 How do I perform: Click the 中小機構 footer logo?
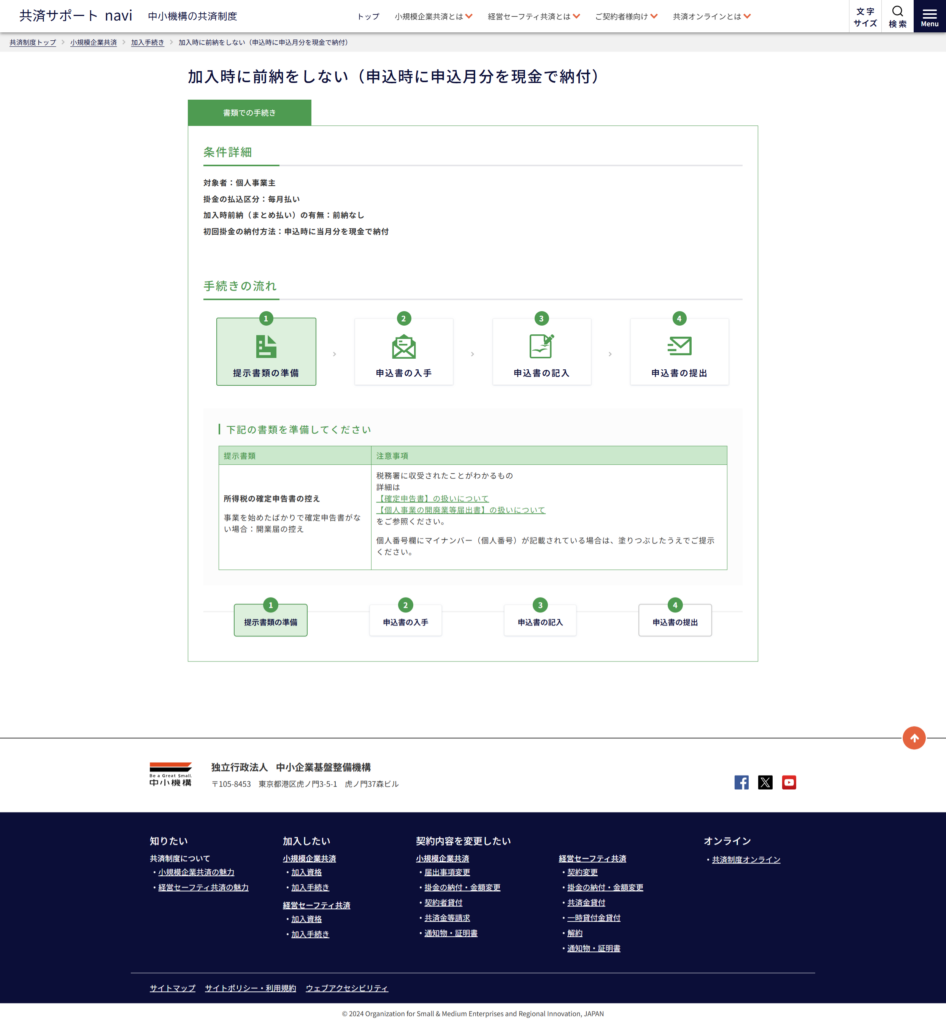coord(170,775)
